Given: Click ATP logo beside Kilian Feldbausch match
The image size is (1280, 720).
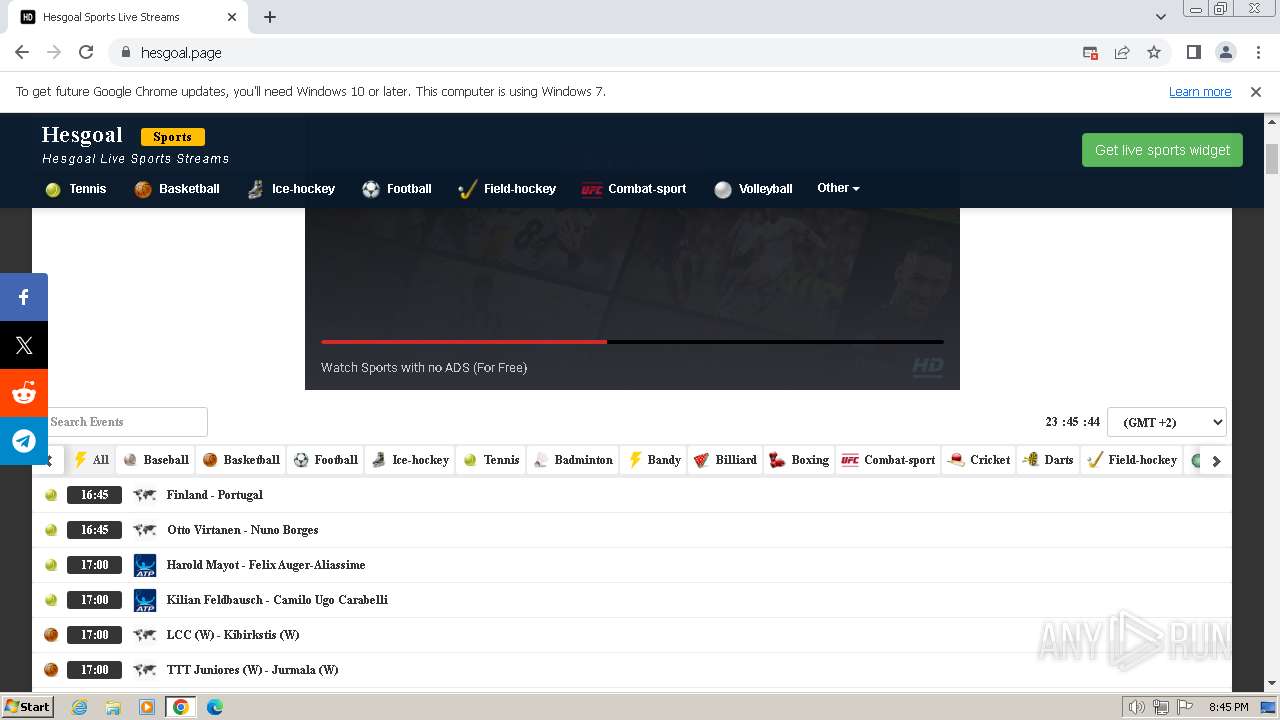Looking at the screenshot, I should pos(145,600).
